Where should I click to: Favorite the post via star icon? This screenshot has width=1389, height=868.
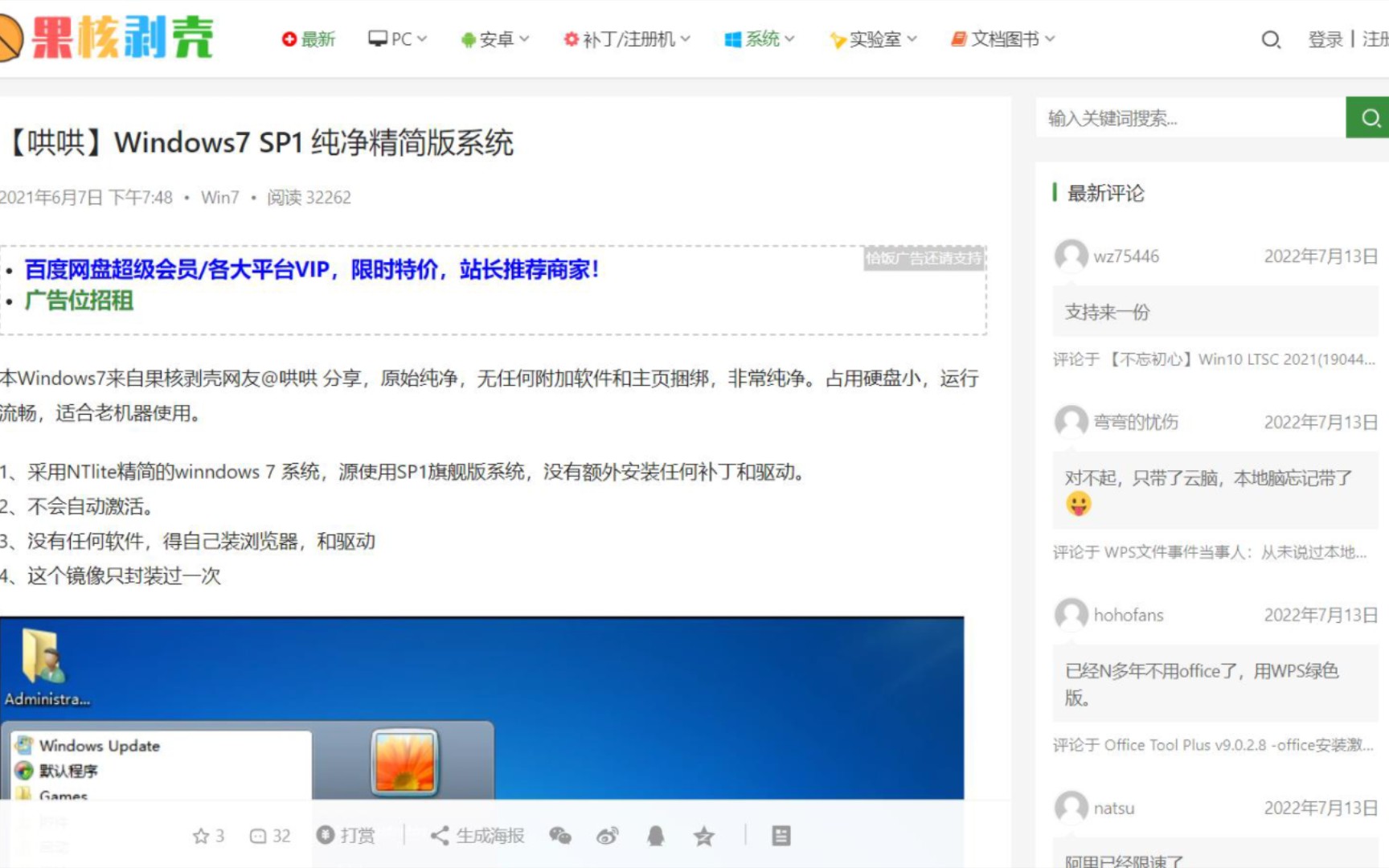[704, 836]
